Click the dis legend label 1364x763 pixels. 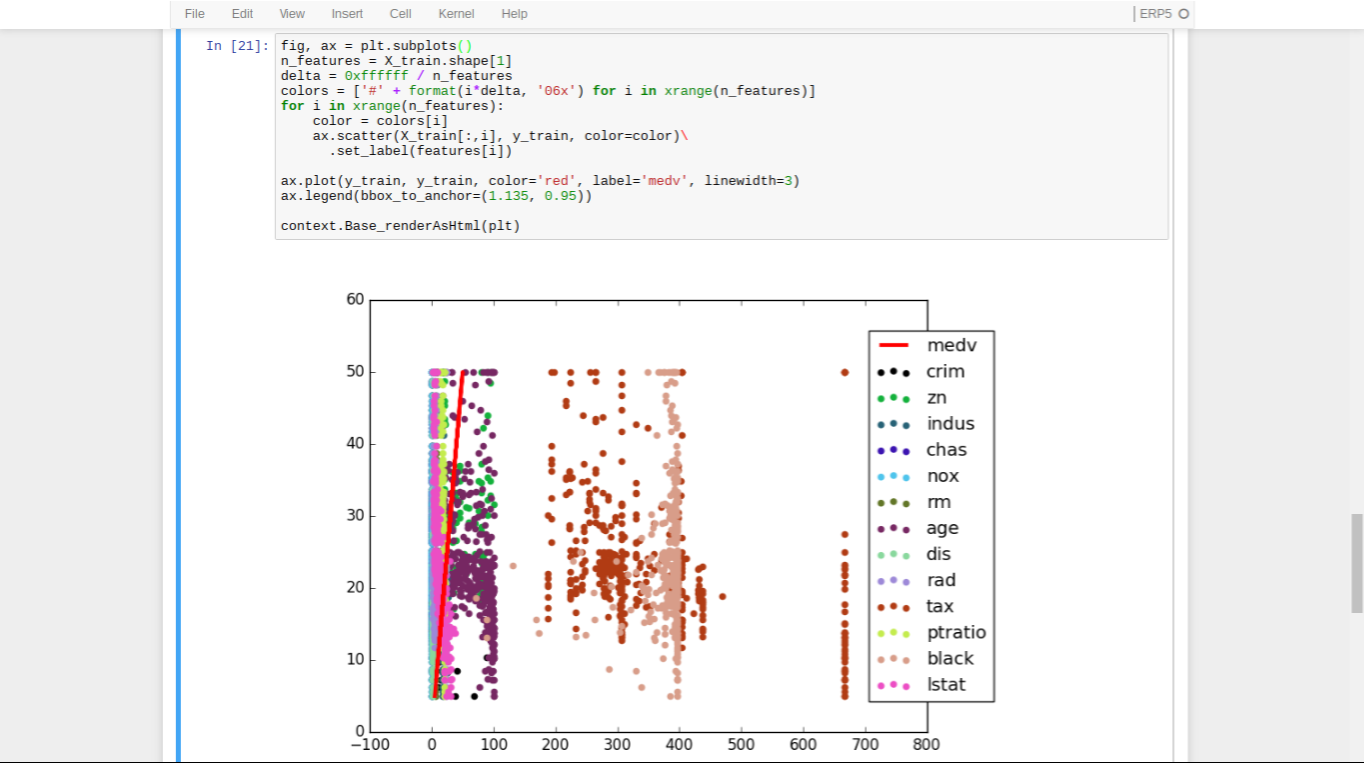point(938,554)
